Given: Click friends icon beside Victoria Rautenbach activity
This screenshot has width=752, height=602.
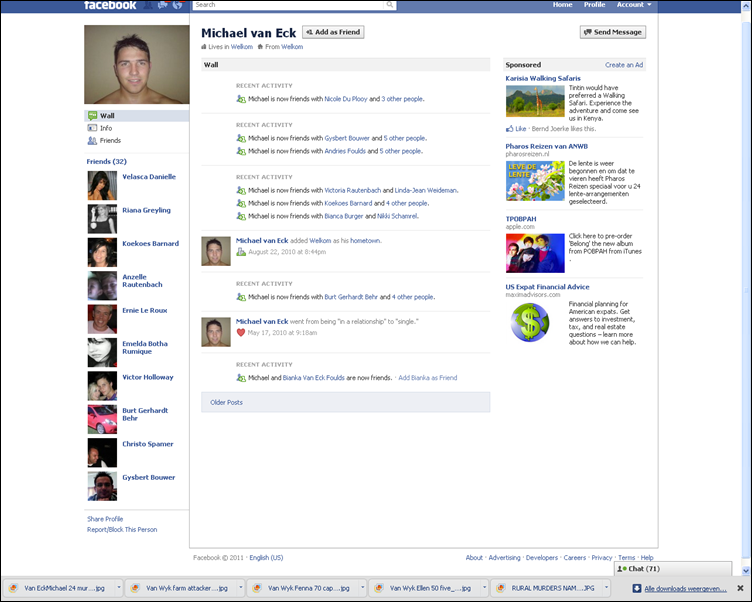Looking at the screenshot, I should coord(241,190).
